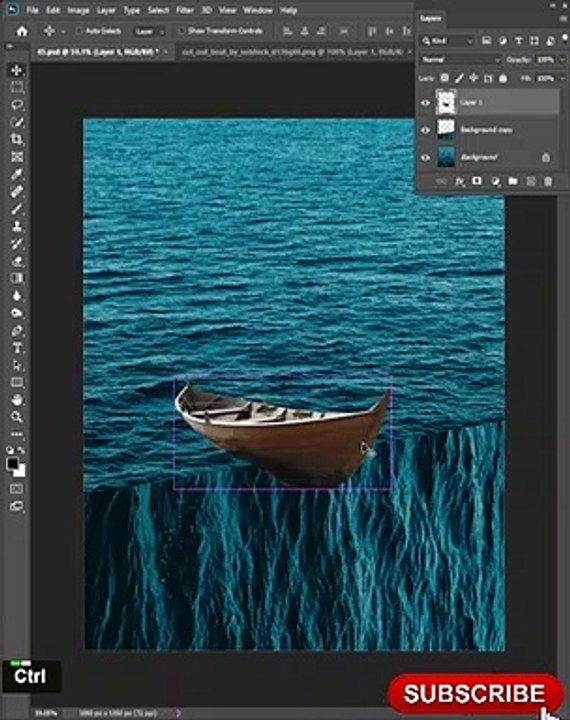Click the Home icon in options bar

tap(22, 31)
